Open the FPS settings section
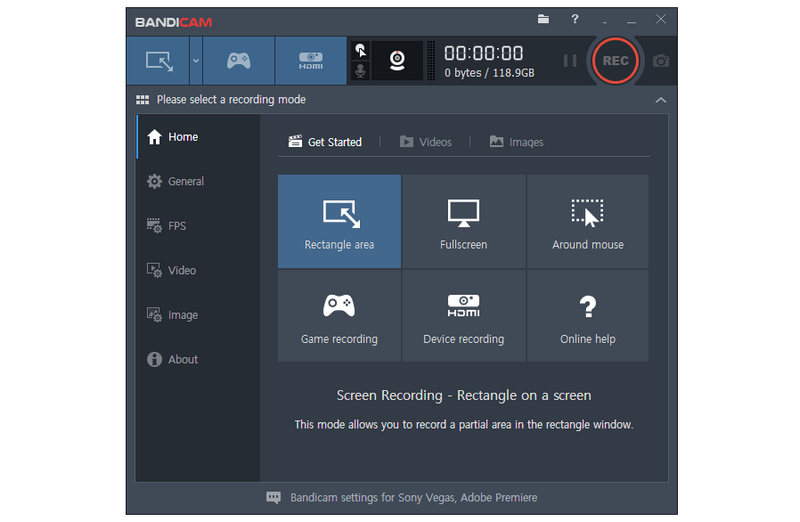This screenshot has width=800, height=522. [x=198, y=226]
